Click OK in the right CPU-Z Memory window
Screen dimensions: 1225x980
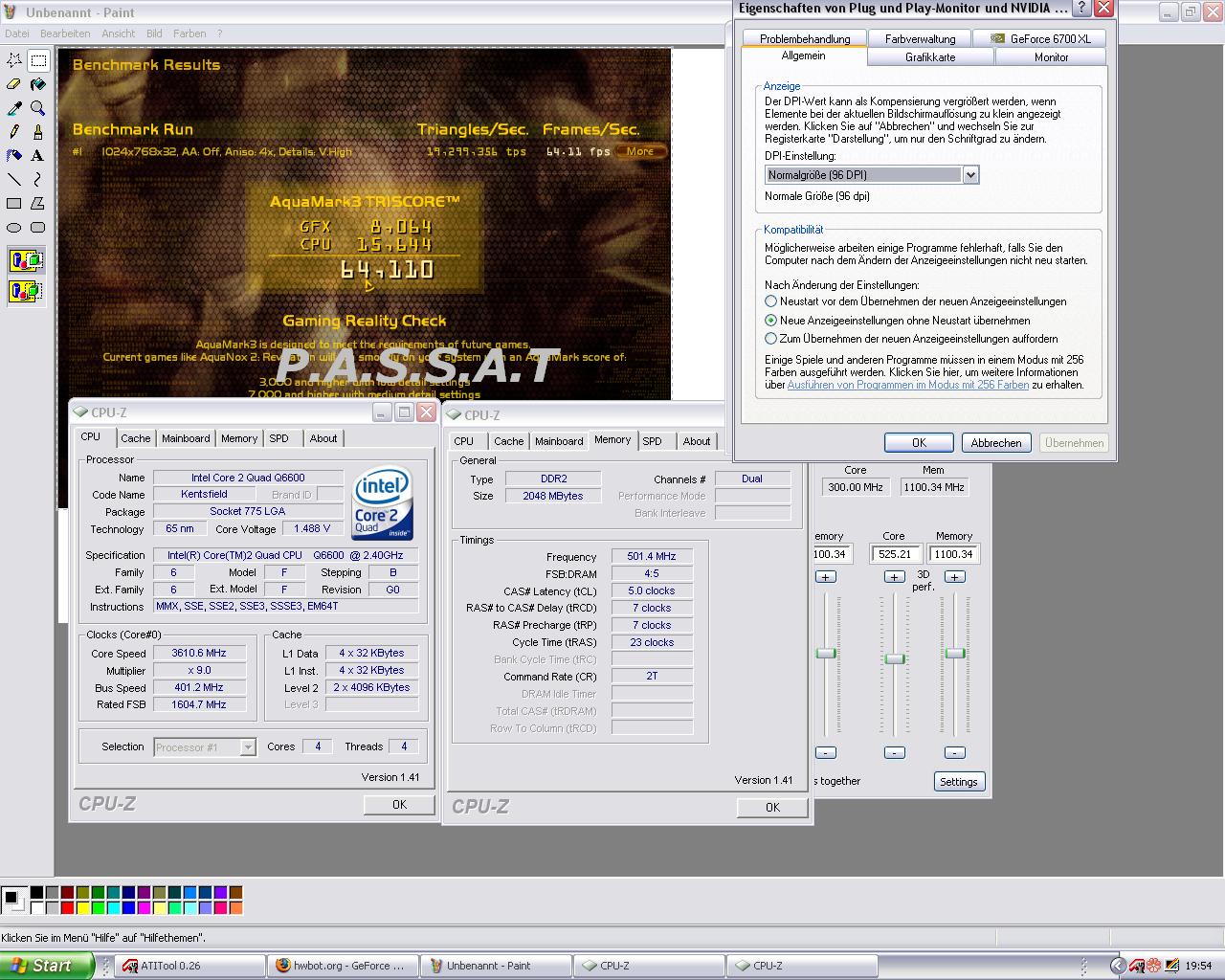point(772,808)
